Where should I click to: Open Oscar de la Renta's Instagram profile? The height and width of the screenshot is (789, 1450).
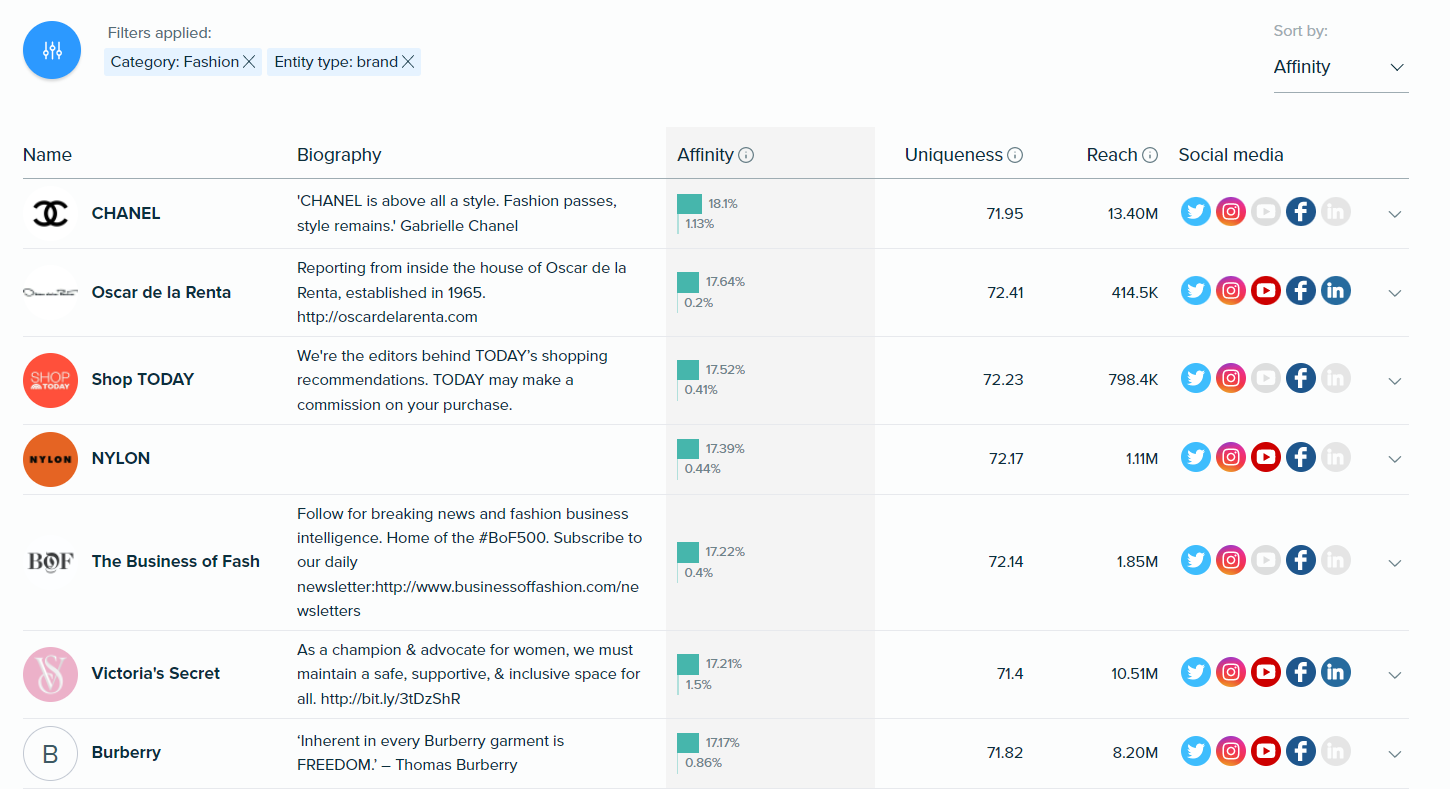pyautogui.click(x=1231, y=291)
